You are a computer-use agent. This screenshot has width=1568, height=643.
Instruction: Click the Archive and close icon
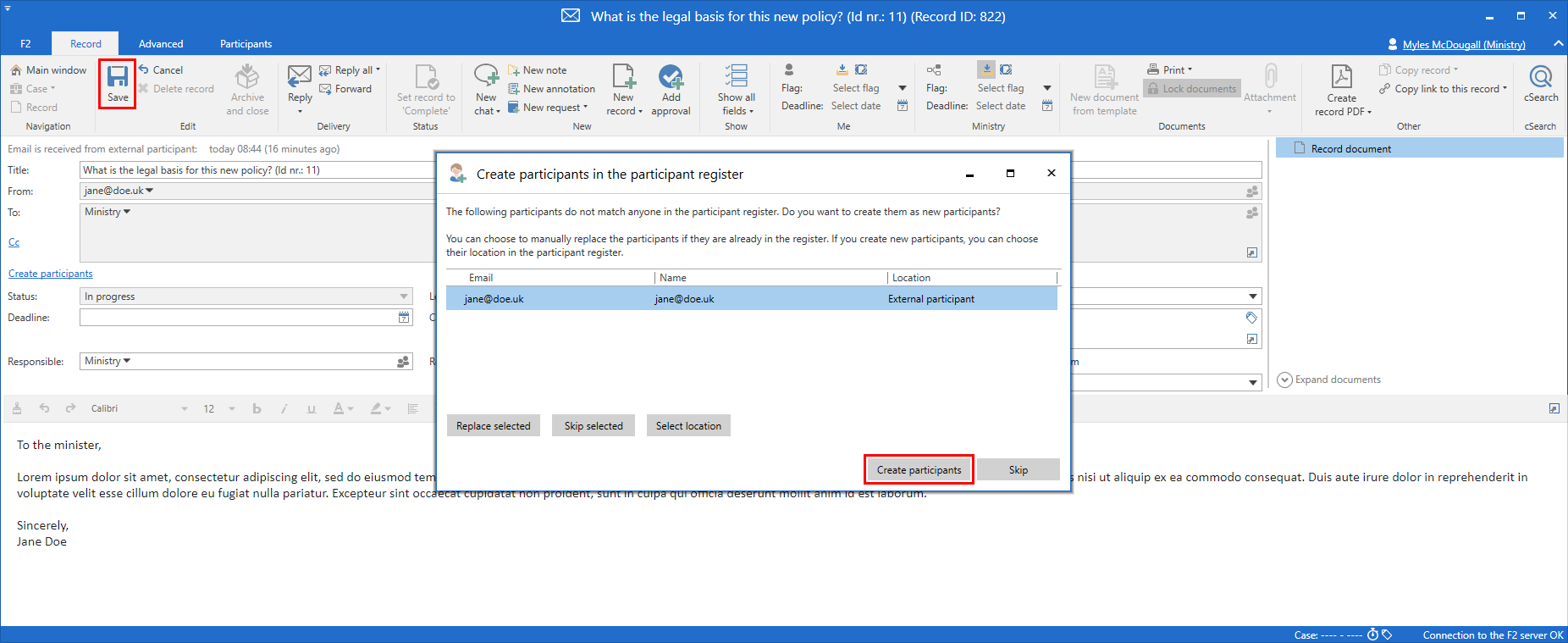[247, 77]
